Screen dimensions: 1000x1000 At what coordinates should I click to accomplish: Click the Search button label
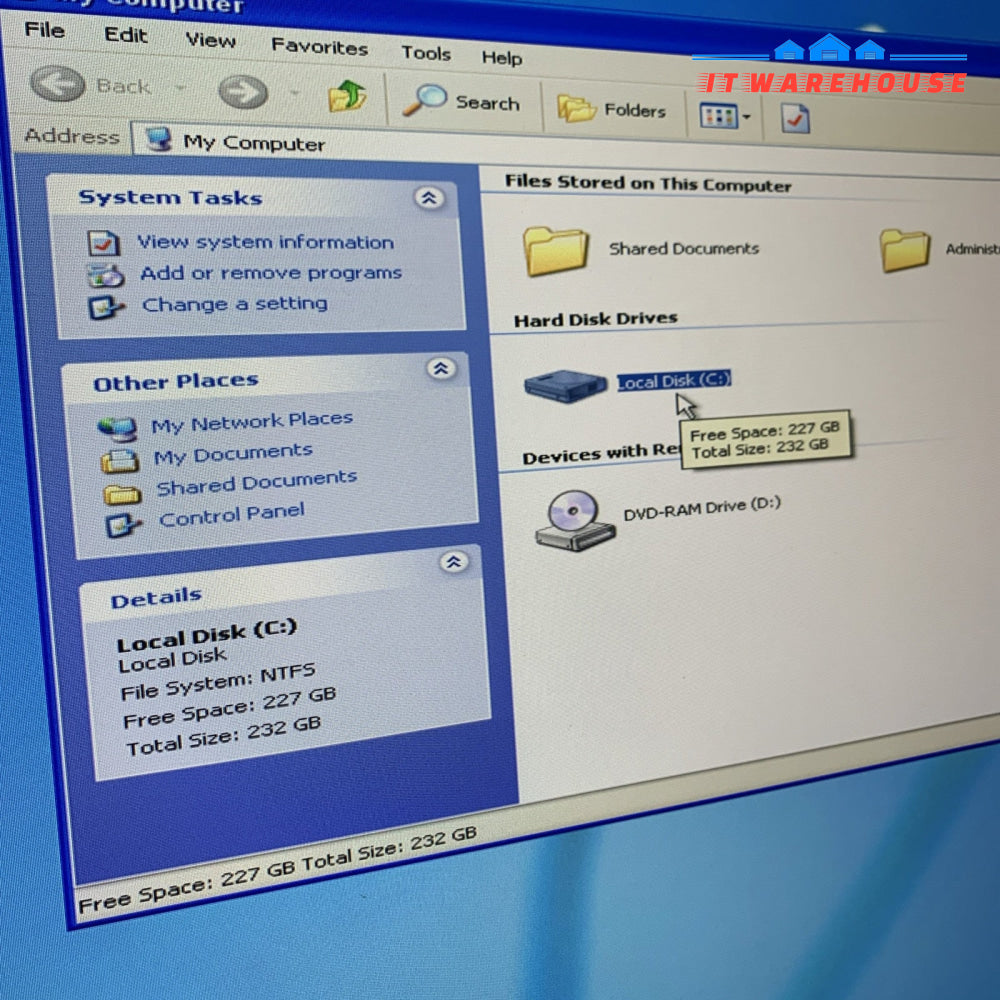[x=487, y=103]
